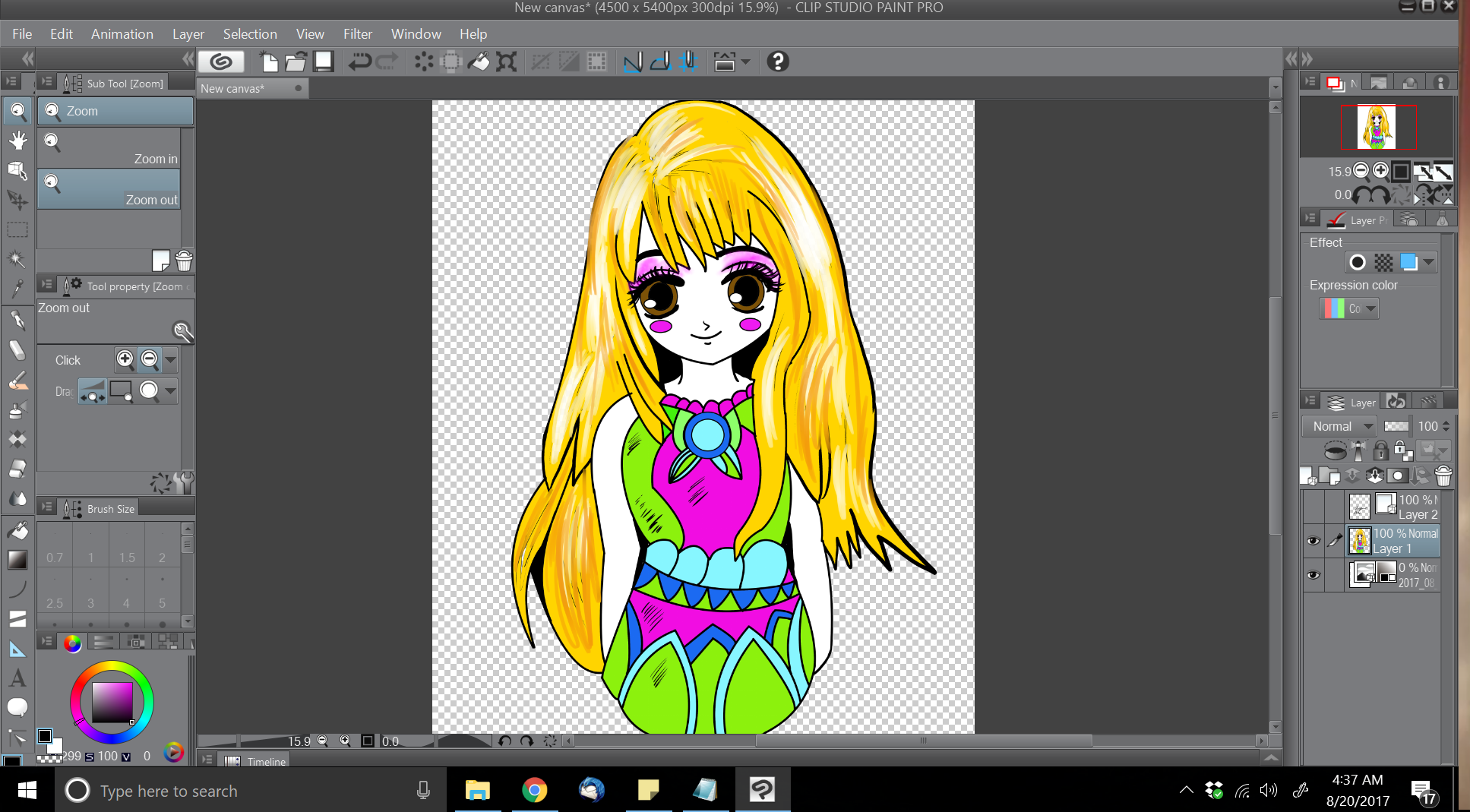The height and width of the screenshot is (812, 1470).
Task: Select the Gradient tool
Action: coord(17,560)
